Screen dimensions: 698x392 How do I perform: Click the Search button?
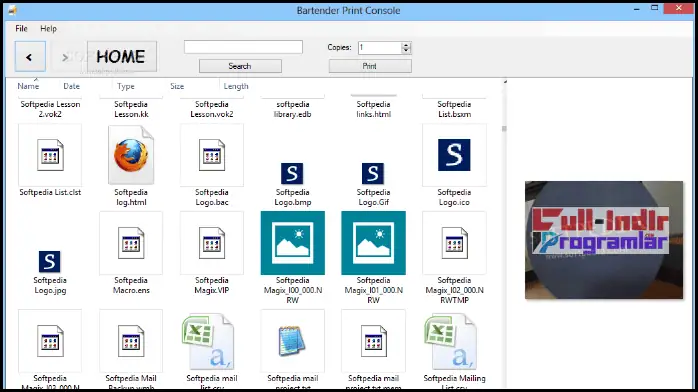pyautogui.click(x=240, y=66)
